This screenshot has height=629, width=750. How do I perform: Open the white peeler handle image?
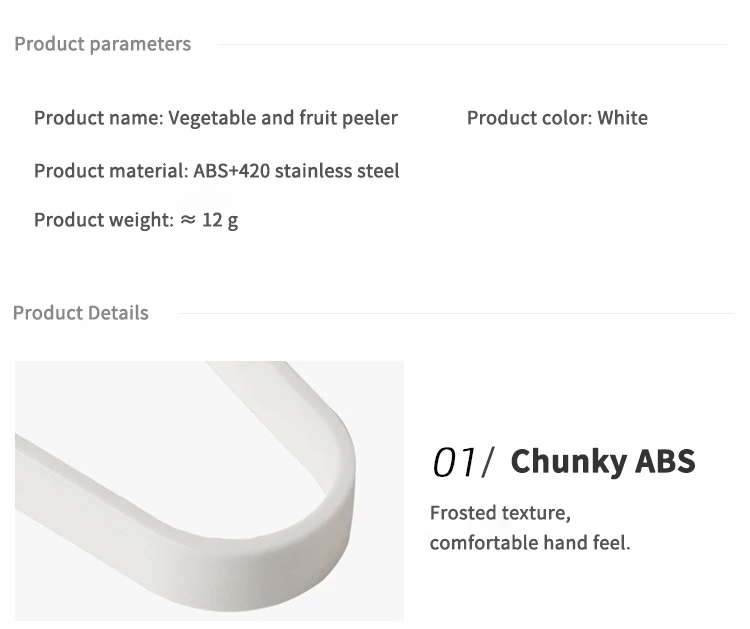pyautogui.click(x=210, y=491)
